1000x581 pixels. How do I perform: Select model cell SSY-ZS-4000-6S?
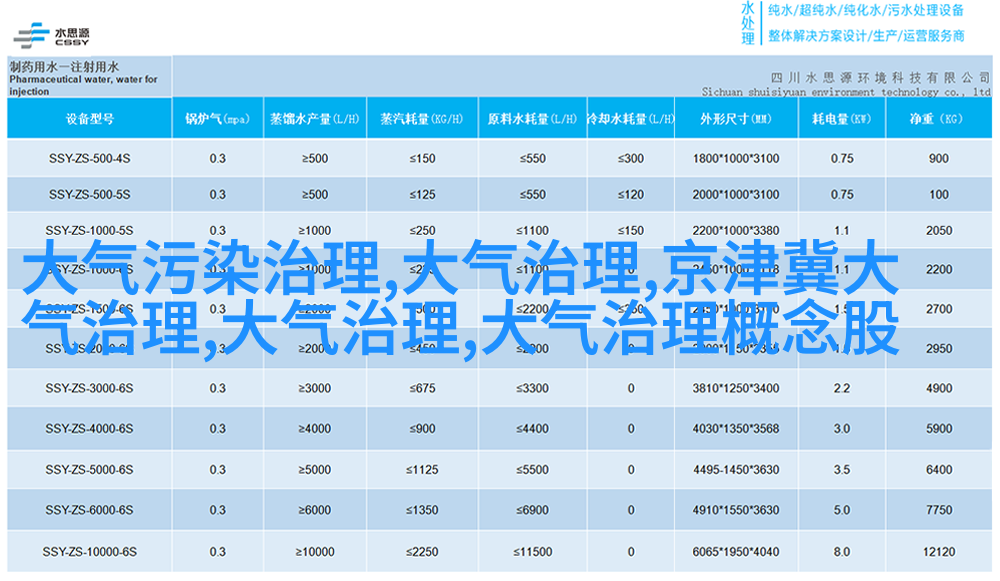(x=90, y=429)
